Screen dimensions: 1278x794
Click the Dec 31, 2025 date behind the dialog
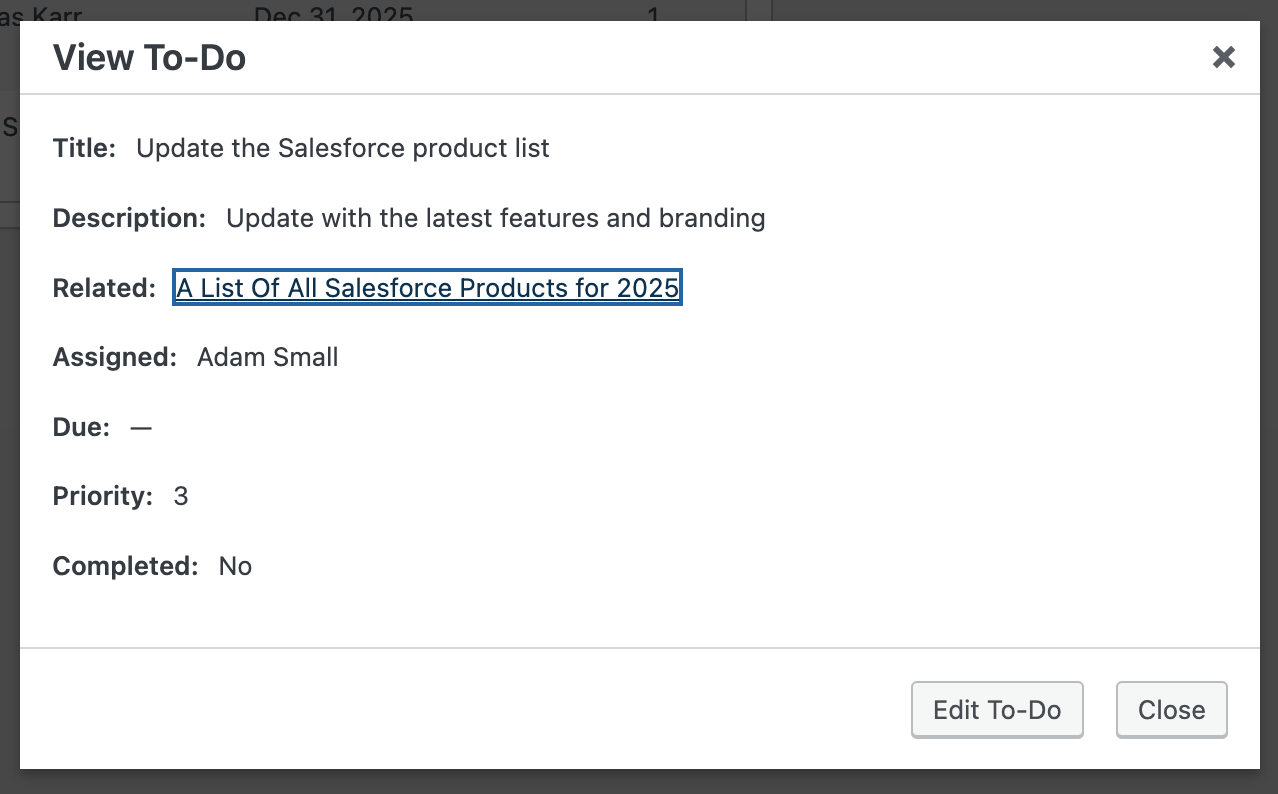333,14
